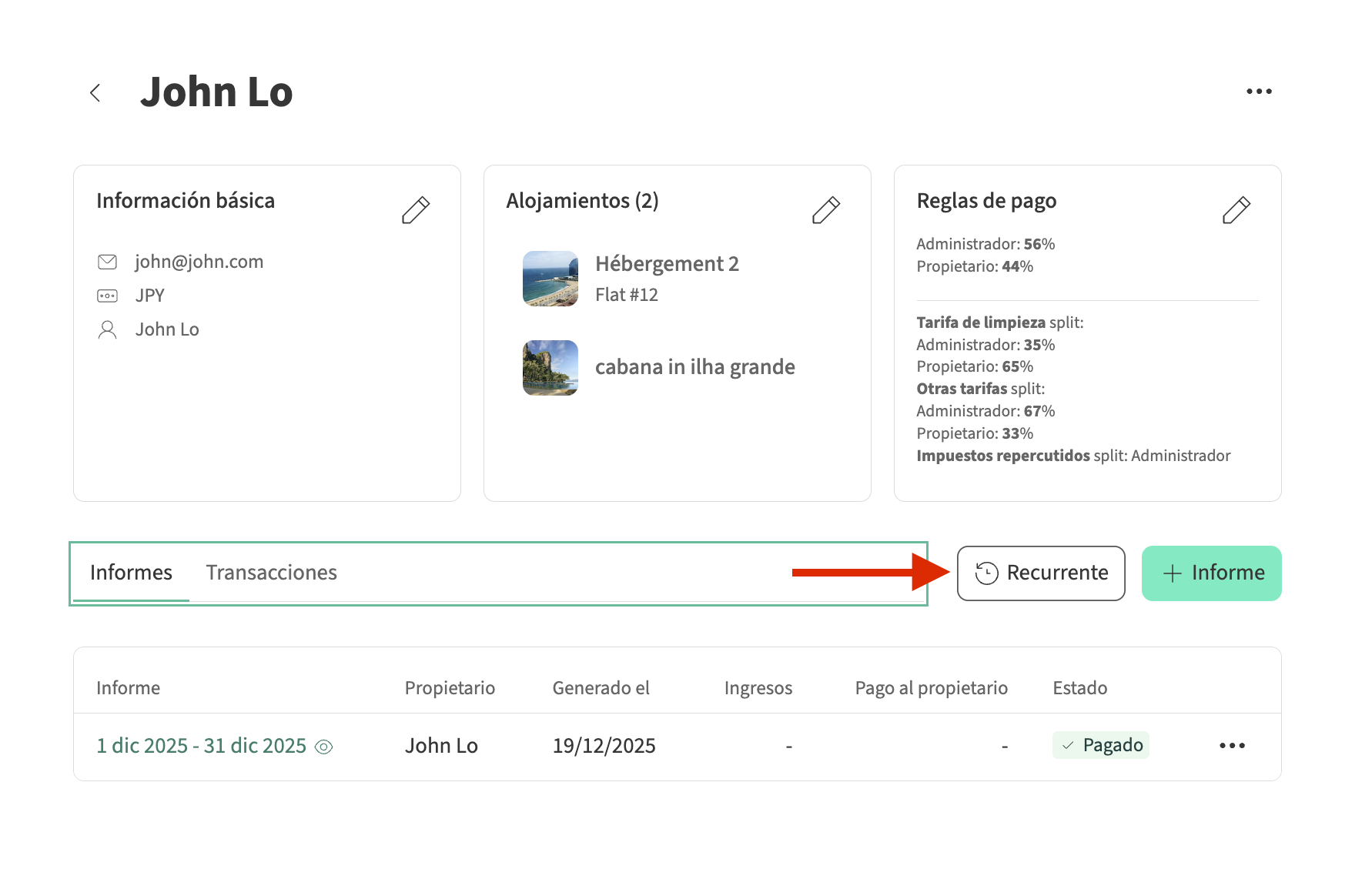This screenshot has height=879, width=1372.
Task: Click the Hébergement 2 listing name
Action: 667,264
